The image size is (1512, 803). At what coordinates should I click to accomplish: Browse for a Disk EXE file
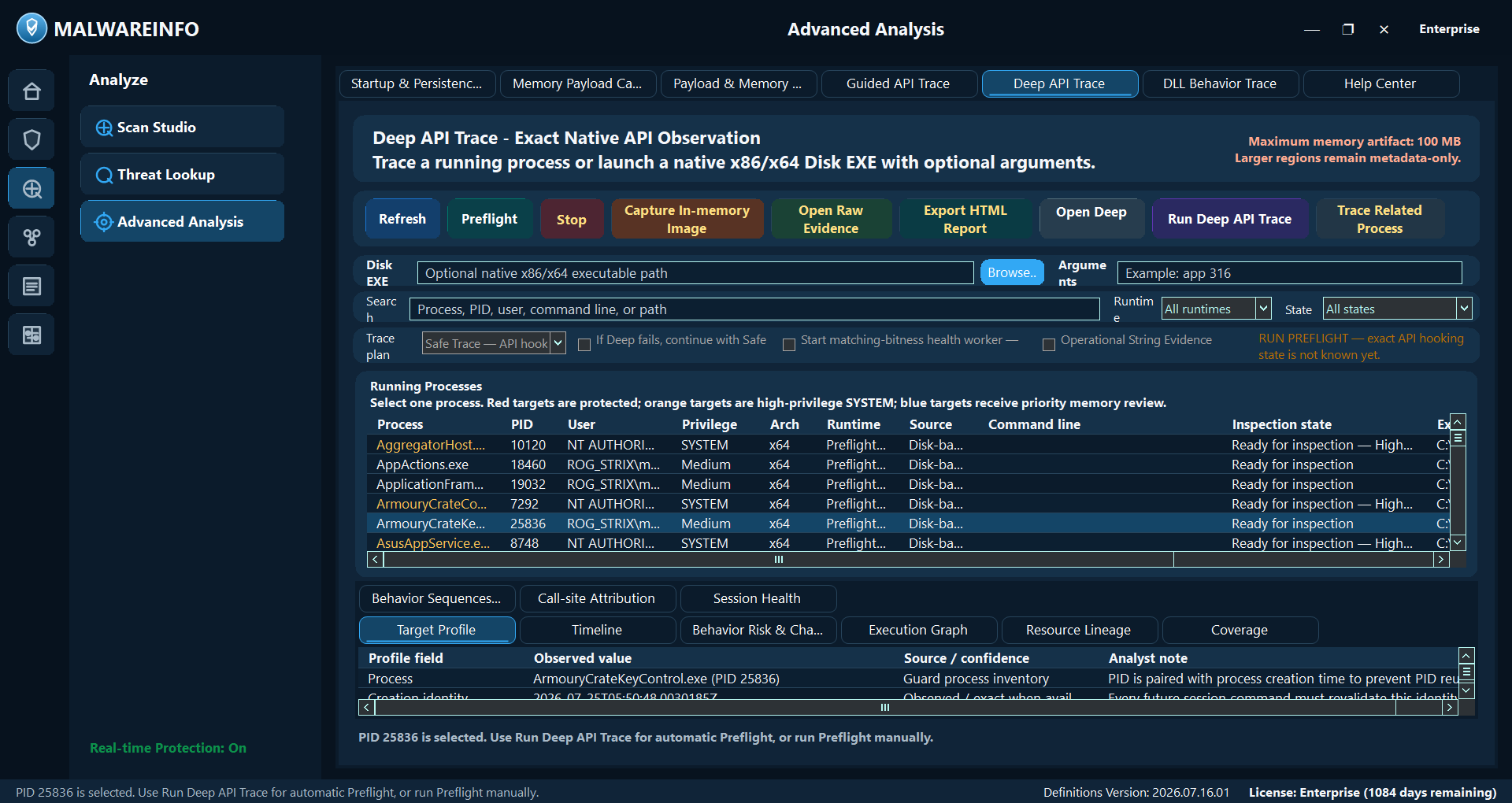point(1012,272)
